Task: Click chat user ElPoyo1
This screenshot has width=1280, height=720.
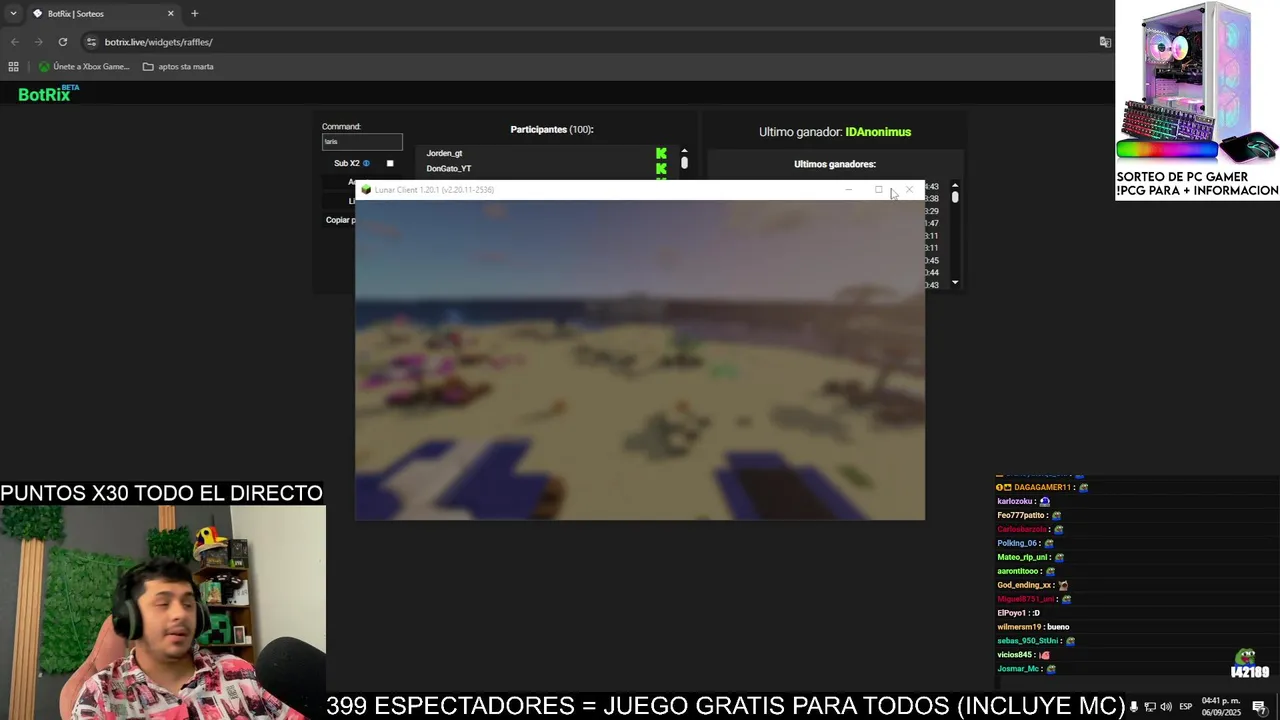Action: pos(1012,613)
